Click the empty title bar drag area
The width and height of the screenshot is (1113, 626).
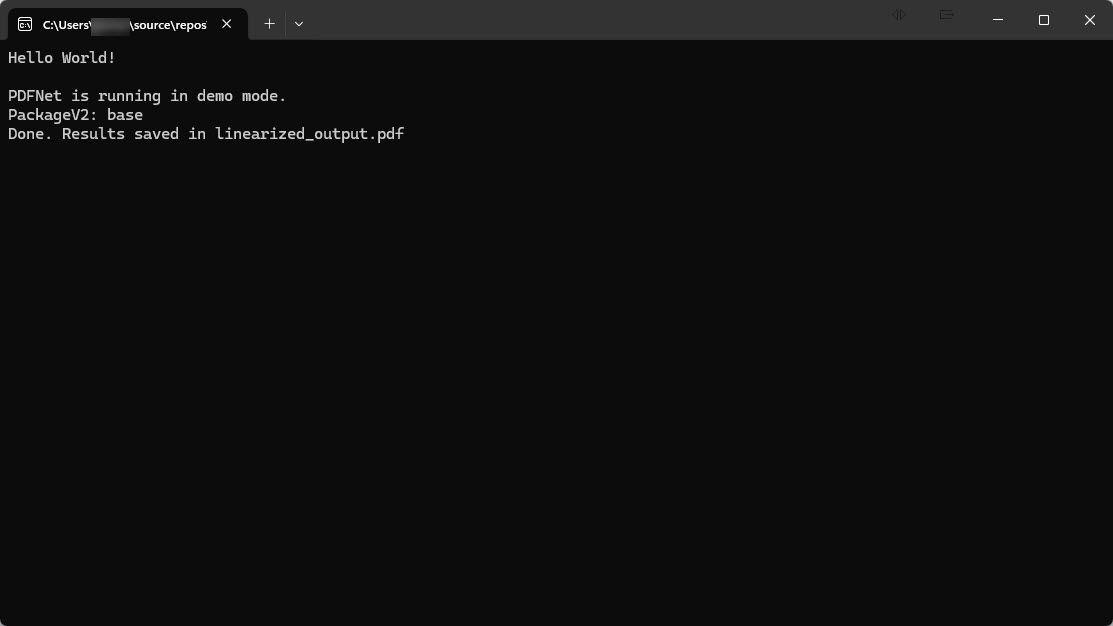[x=600, y=20]
